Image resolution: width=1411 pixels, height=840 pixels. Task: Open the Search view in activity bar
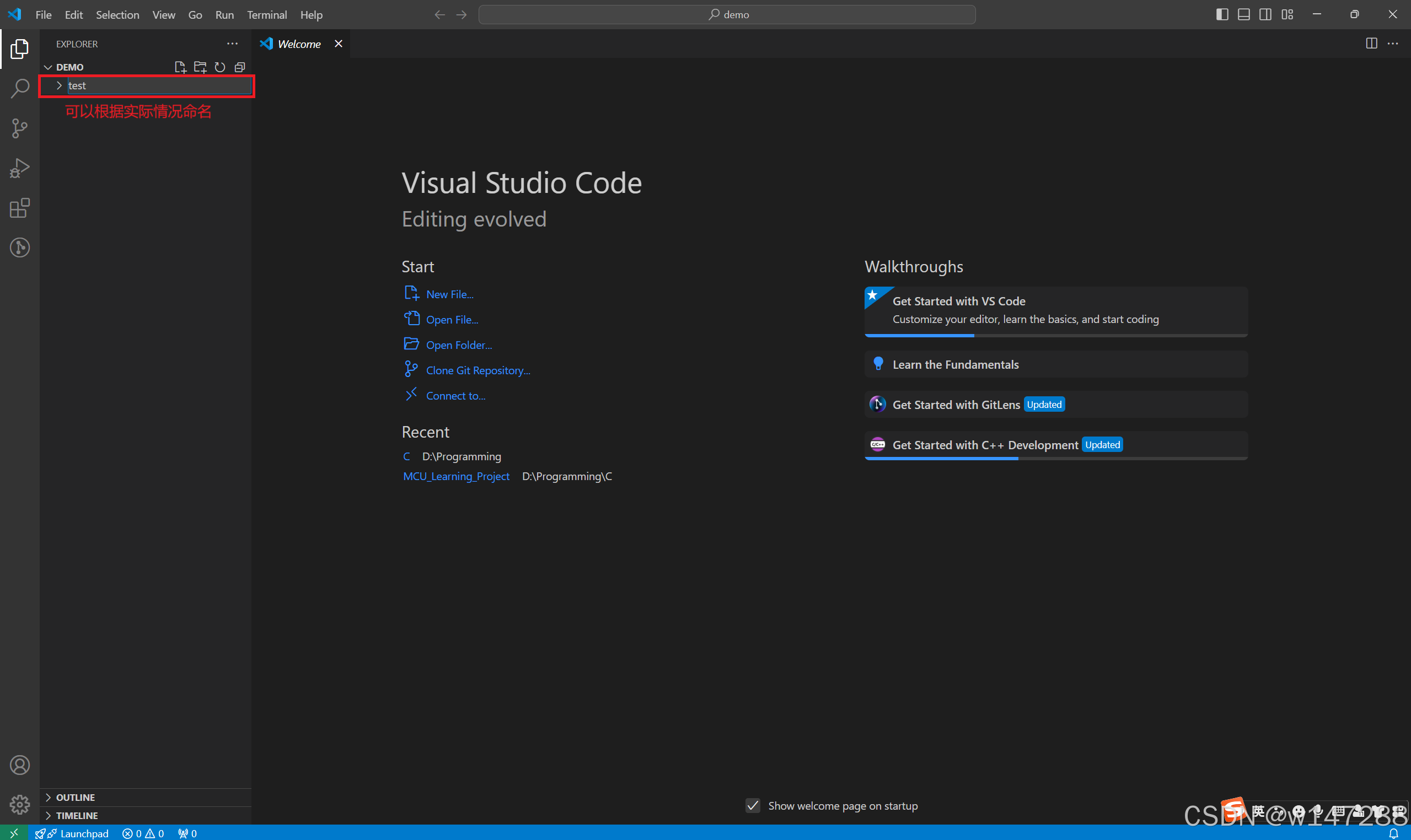[x=20, y=88]
